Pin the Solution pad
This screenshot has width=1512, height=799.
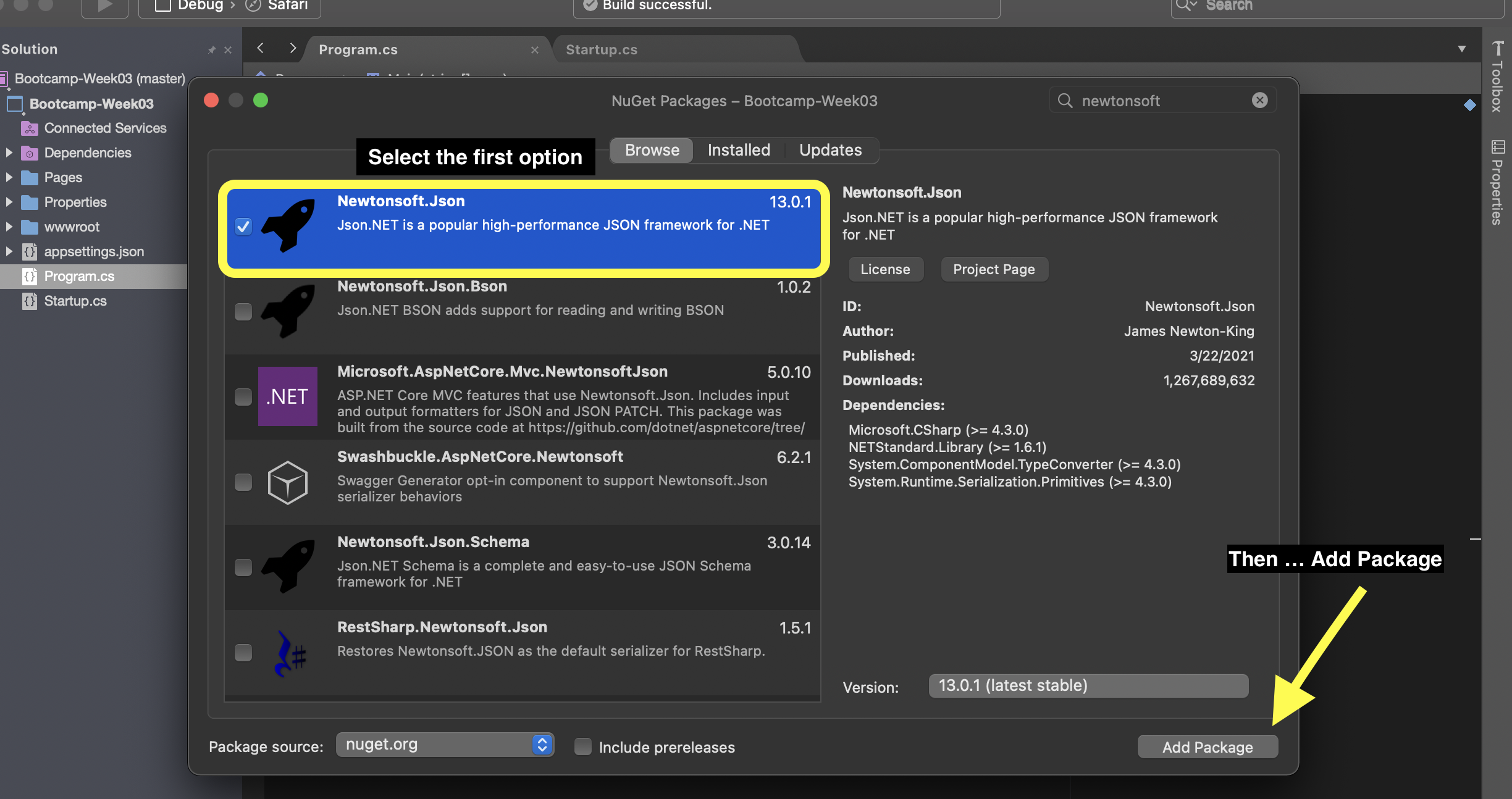(212, 50)
